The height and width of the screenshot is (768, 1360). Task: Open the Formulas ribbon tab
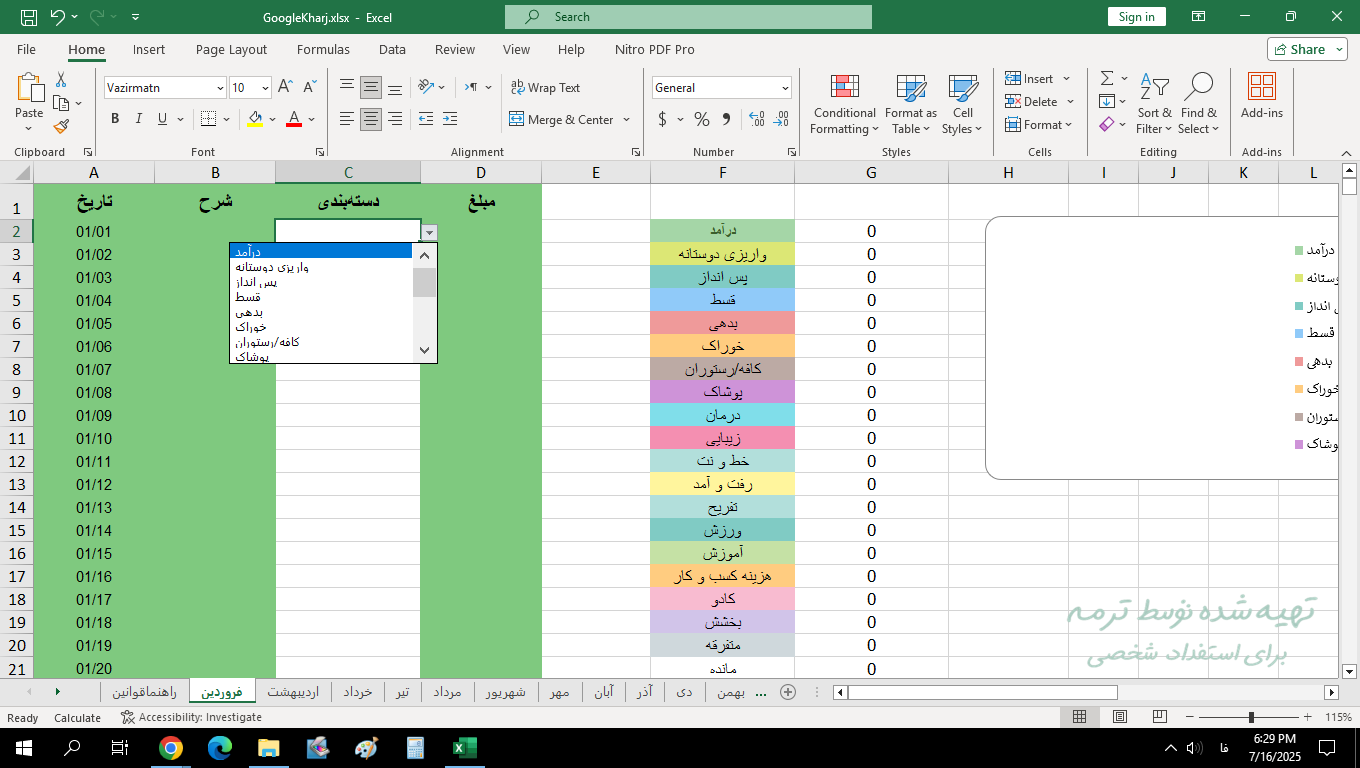click(x=323, y=49)
